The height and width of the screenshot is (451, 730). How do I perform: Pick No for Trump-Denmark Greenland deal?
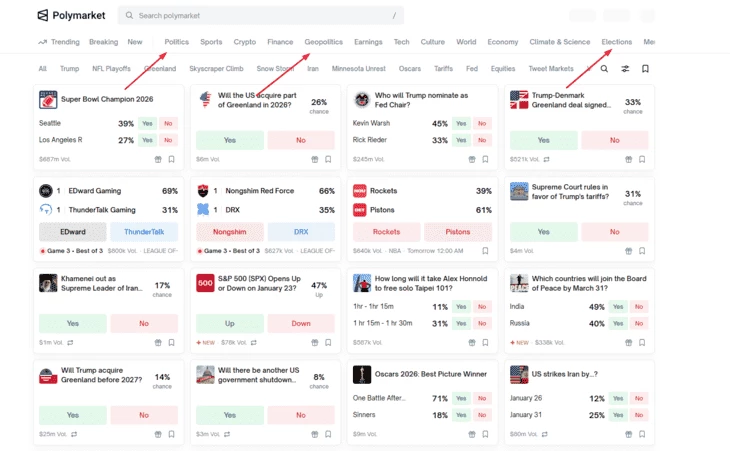615,141
